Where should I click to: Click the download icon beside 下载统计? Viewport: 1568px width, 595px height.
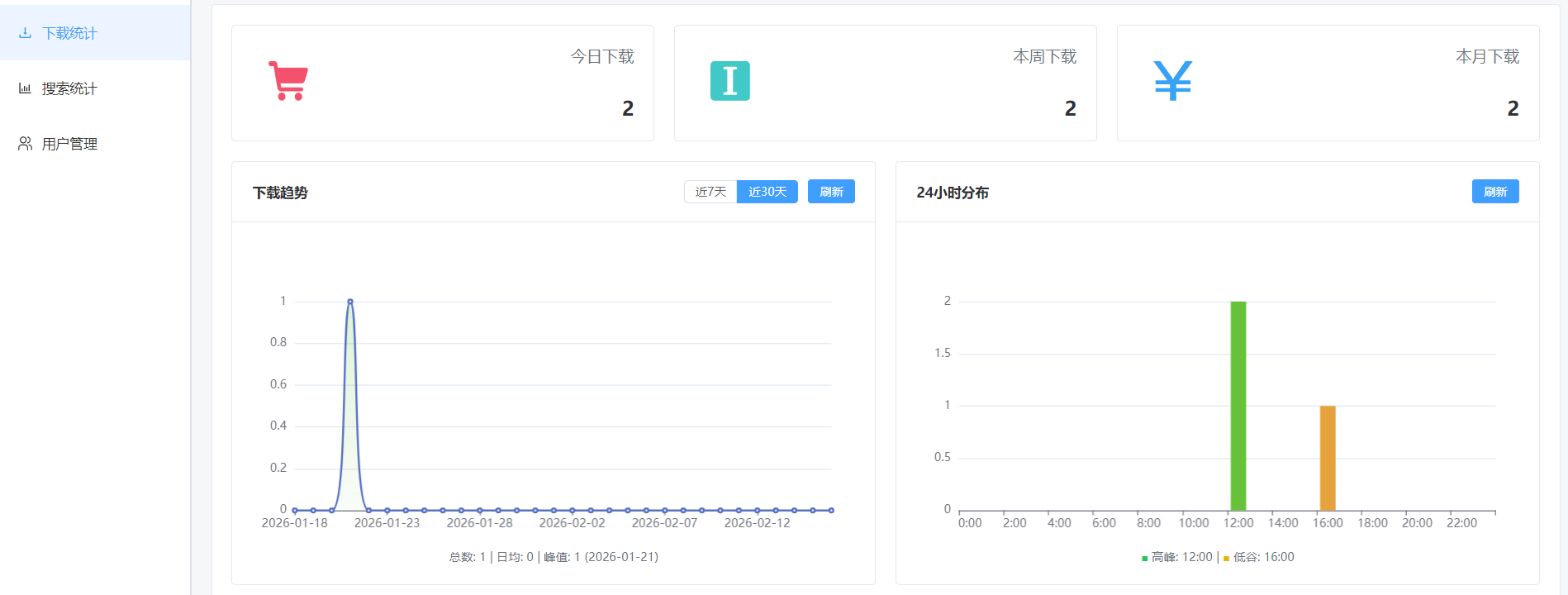[x=25, y=33]
